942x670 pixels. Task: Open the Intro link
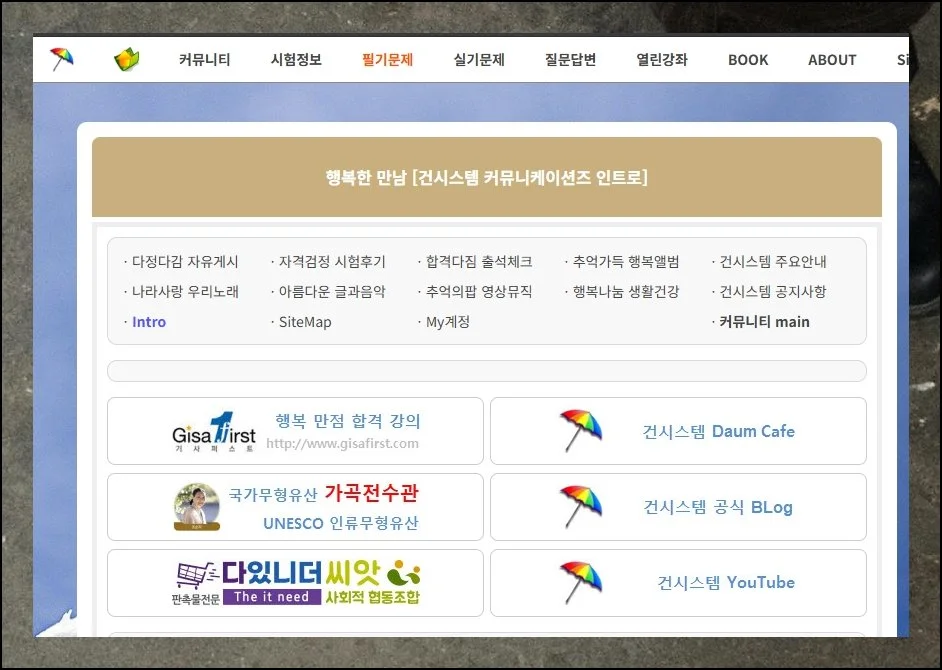click(x=147, y=322)
